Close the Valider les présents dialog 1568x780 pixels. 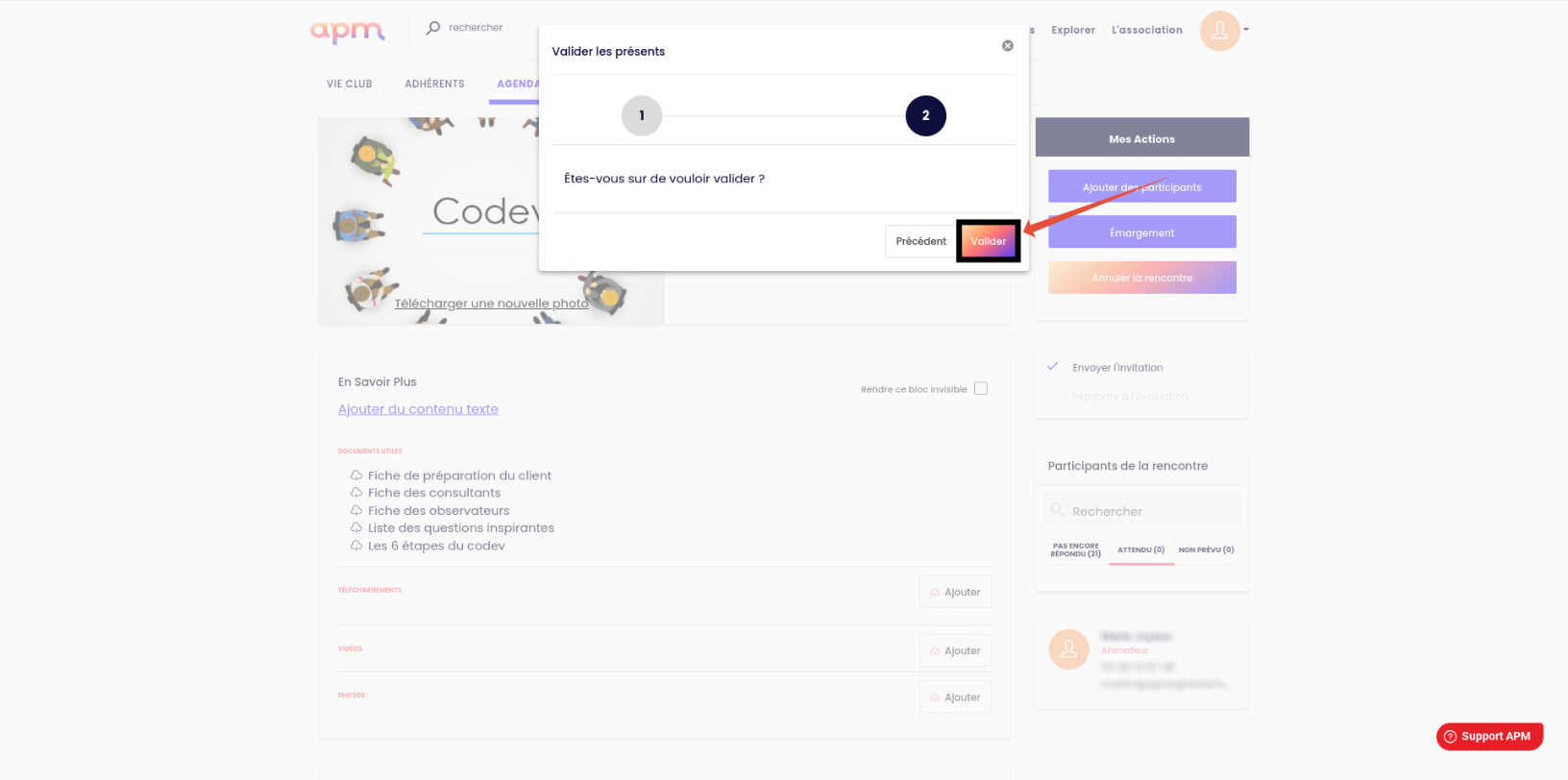[x=1008, y=45]
